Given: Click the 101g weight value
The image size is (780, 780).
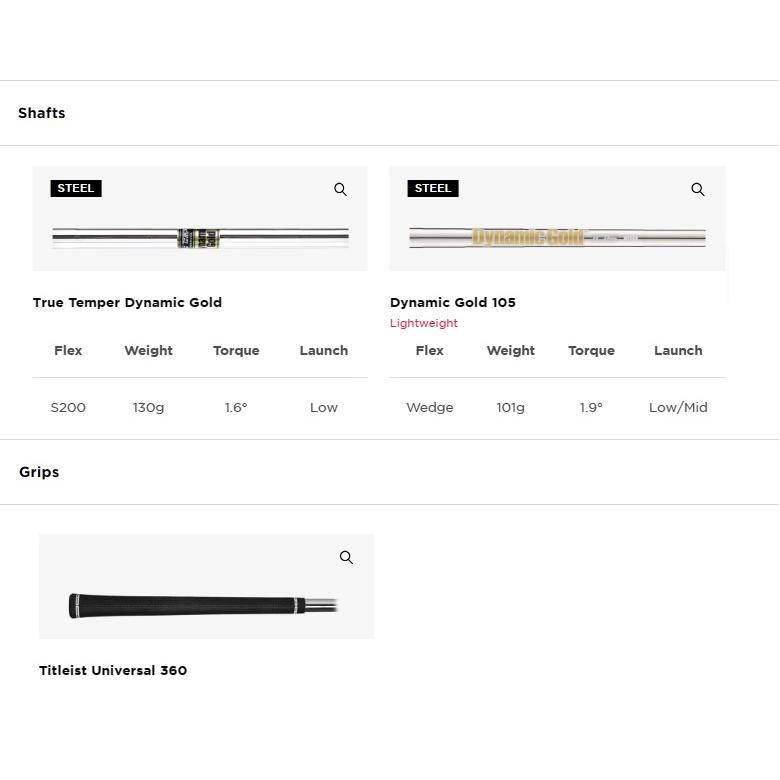Looking at the screenshot, I should coord(510,407).
